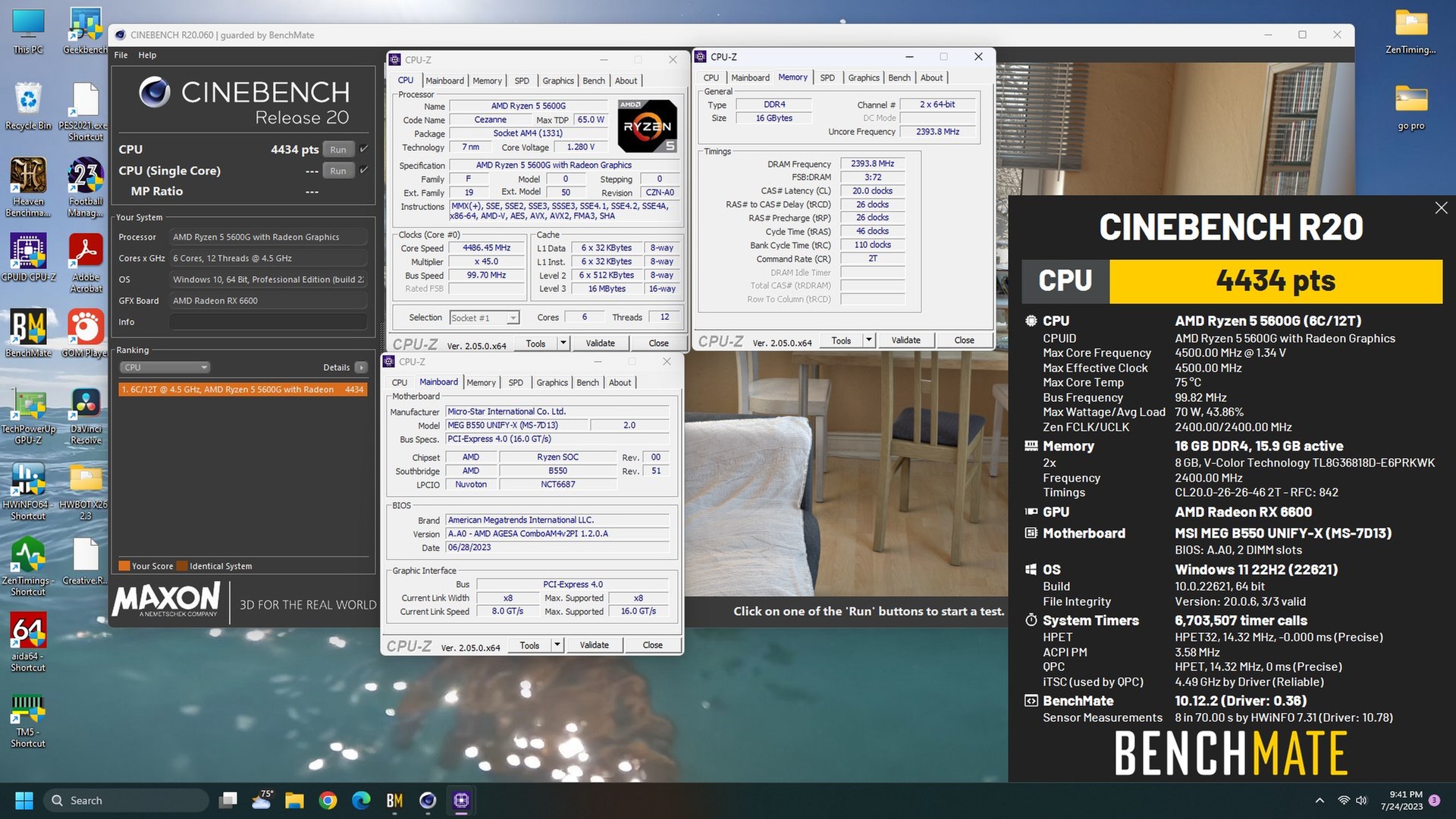The height and width of the screenshot is (819, 1456).
Task: Click Tools button in Memory CPU-Z window
Action: [x=841, y=340]
